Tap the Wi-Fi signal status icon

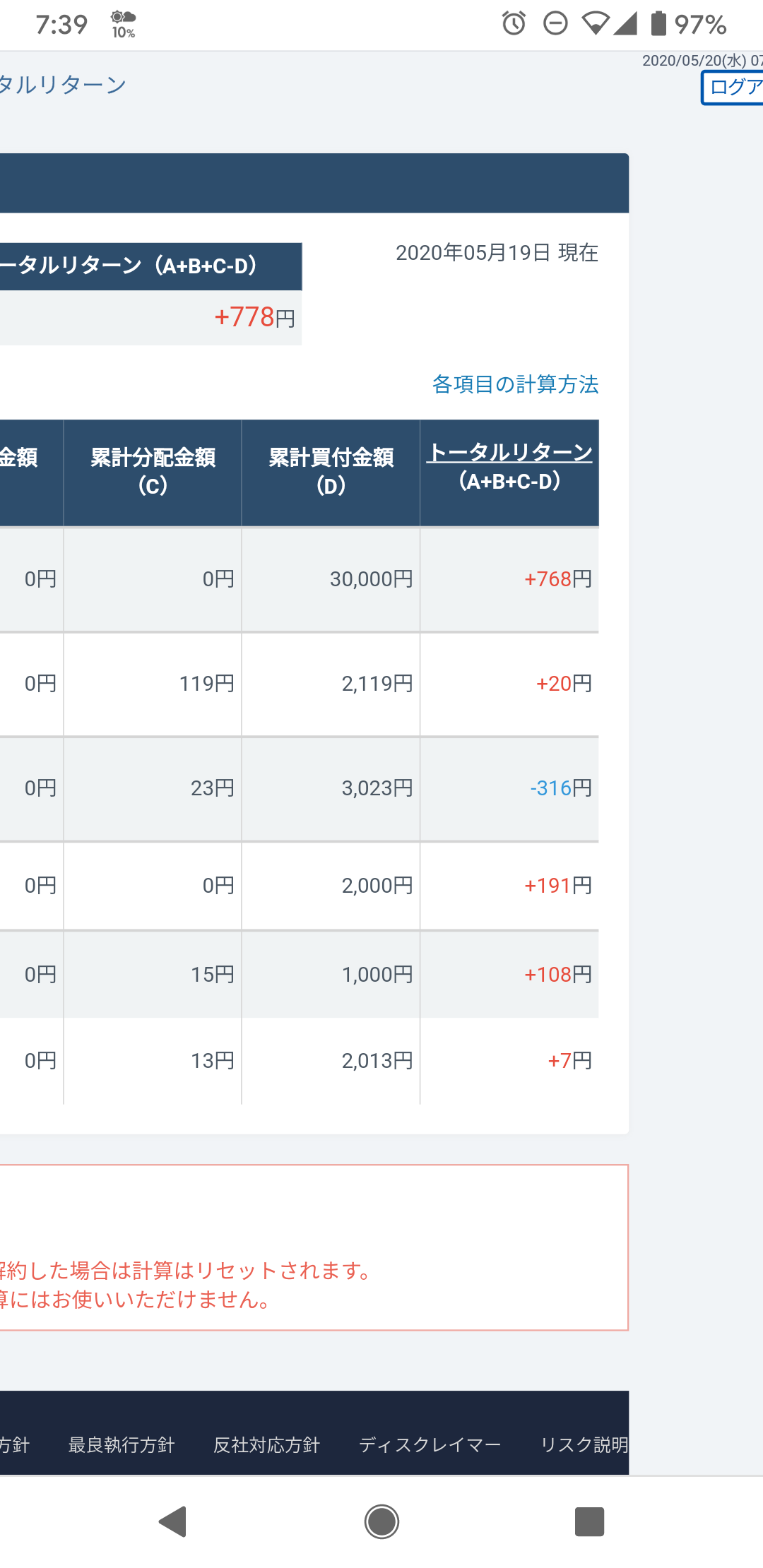[596, 23]
